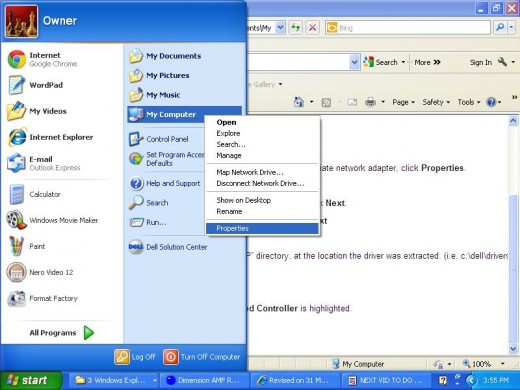This screenshot has width=520, height=390.
Task: Open Windows Movie Maker
Action: [53, 220]
